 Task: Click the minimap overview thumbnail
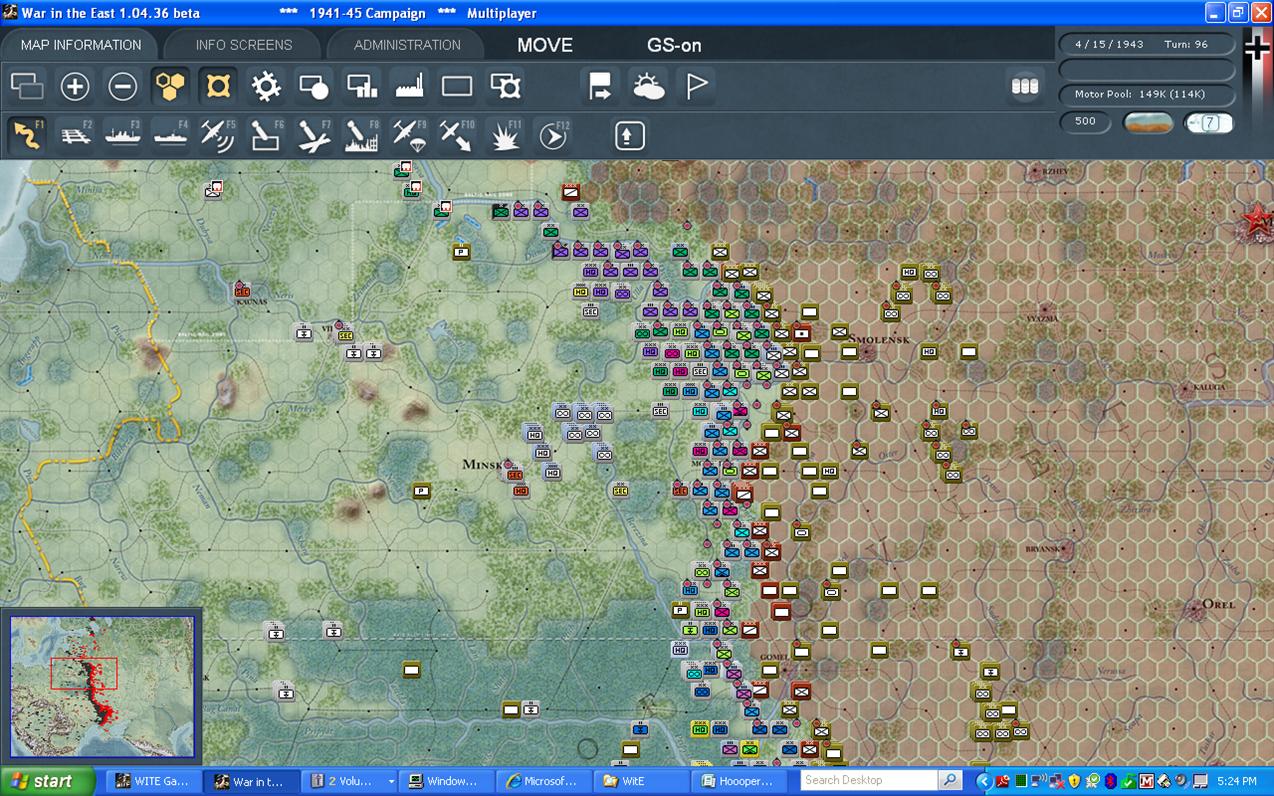click(x=102, y=687)
